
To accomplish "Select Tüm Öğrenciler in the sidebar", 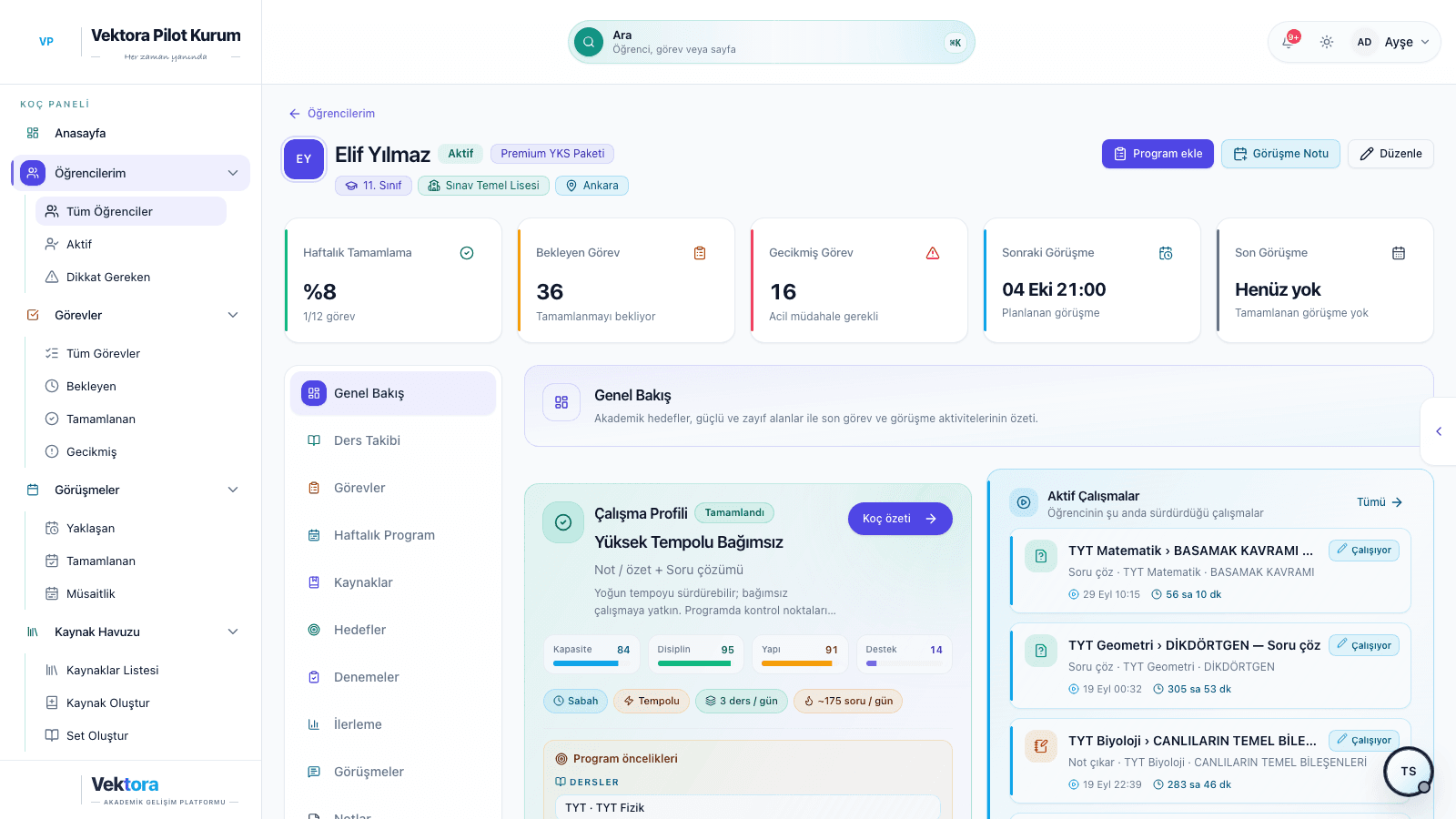I will (x=131, y=211).
